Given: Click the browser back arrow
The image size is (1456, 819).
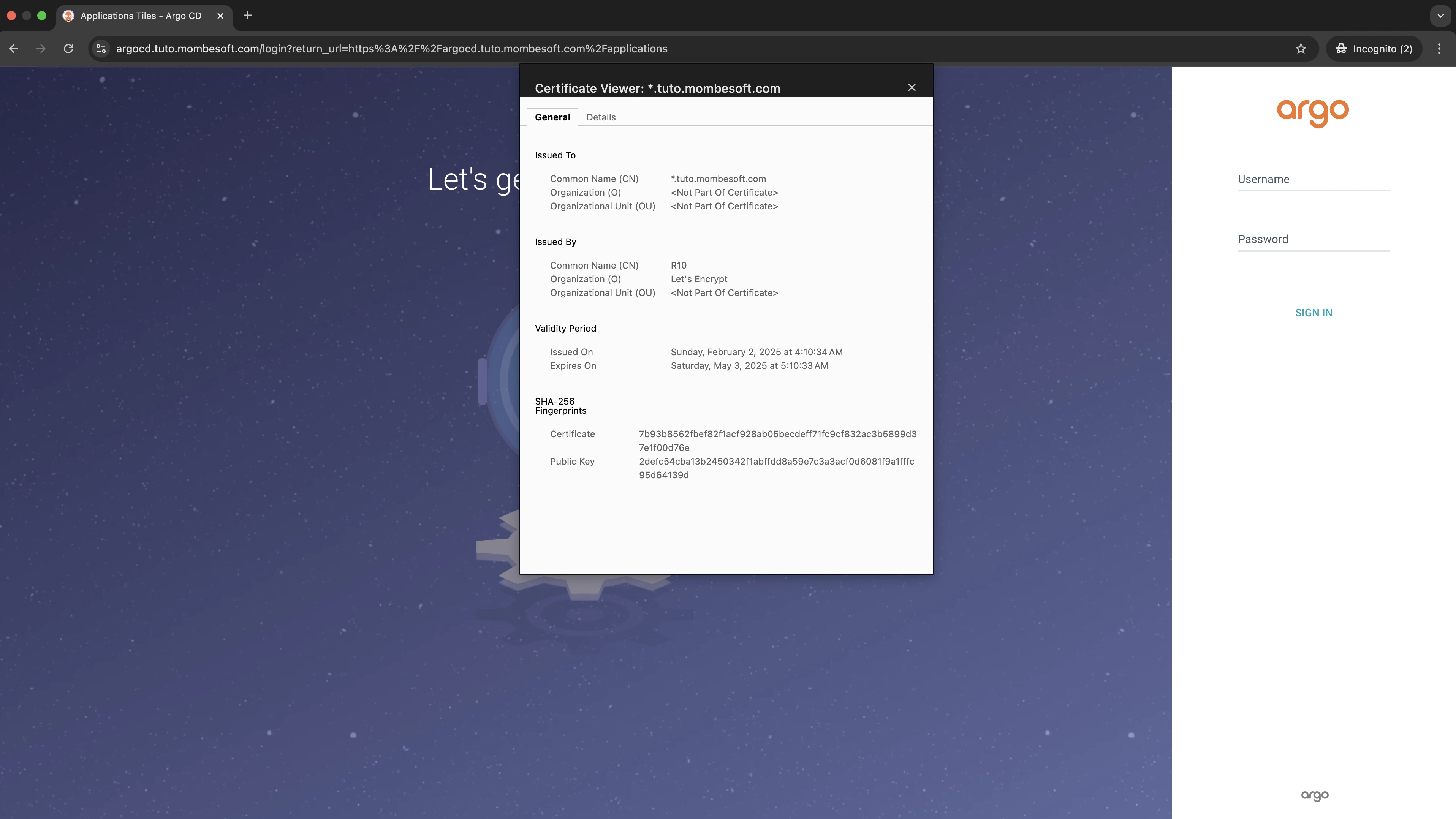Looking at the screenshot, I should [14, 49].
